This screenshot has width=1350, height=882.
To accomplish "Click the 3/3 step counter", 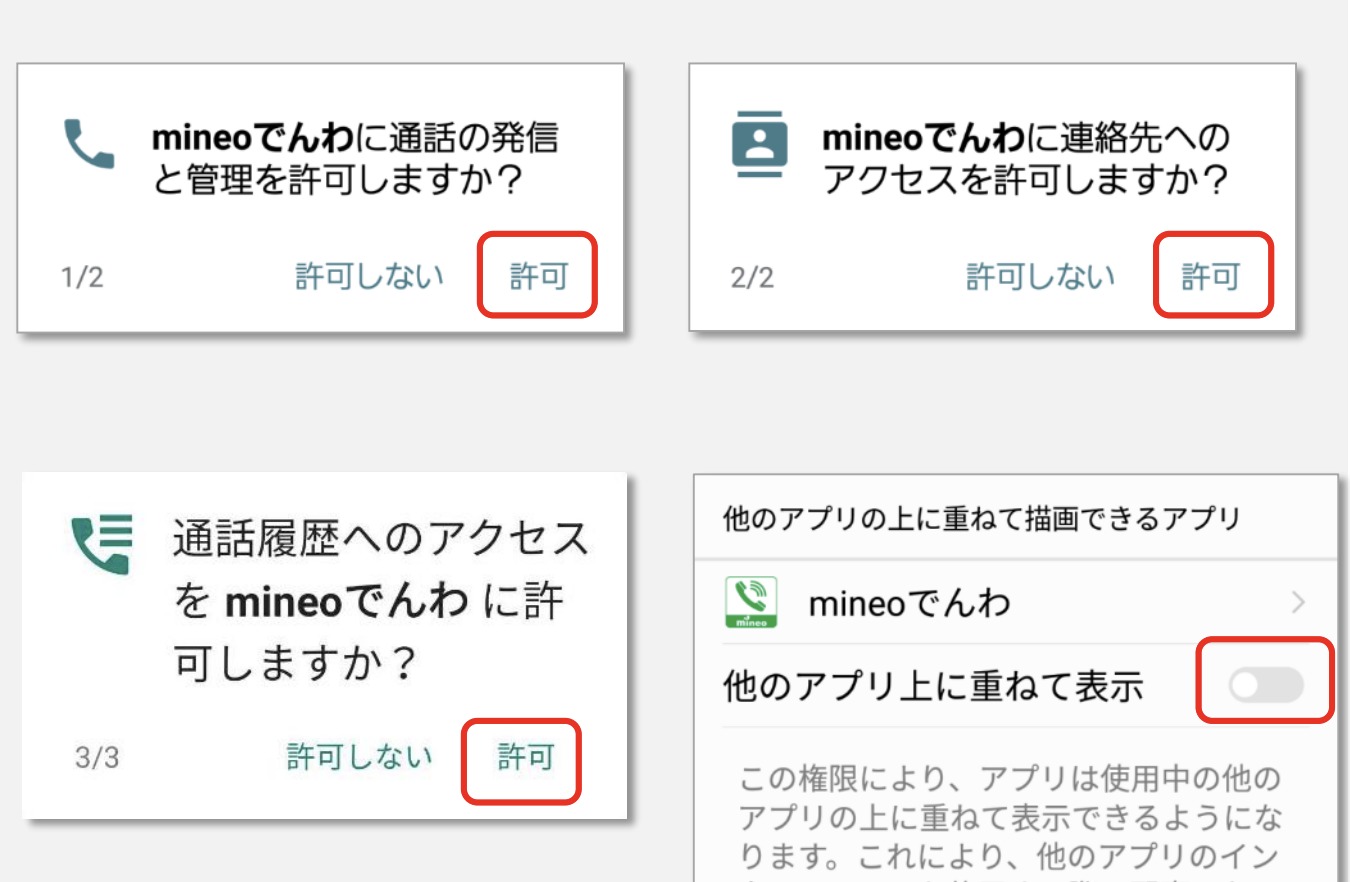I will (97, 758).
